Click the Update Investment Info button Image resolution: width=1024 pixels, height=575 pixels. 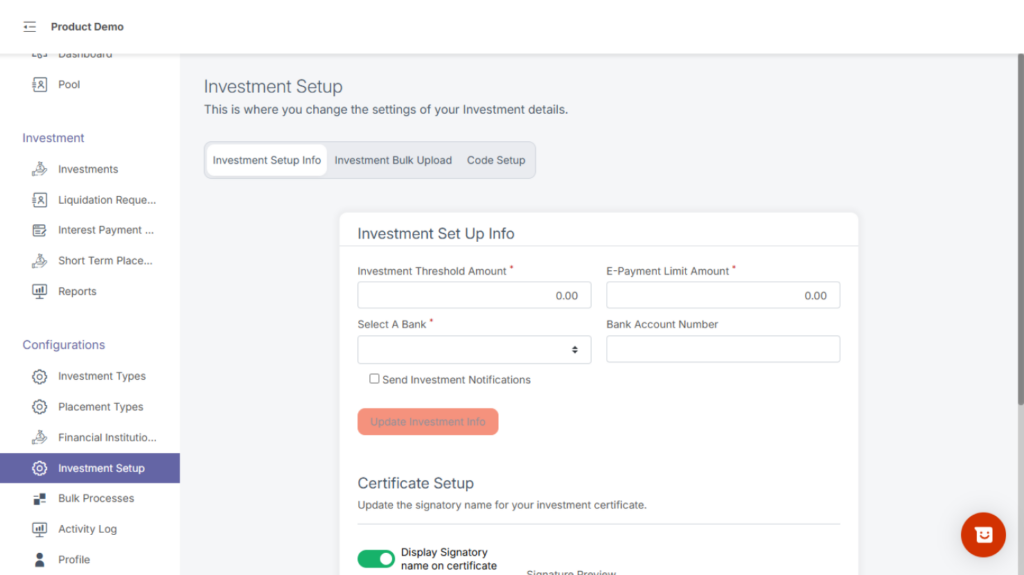[x=428, y=422]
